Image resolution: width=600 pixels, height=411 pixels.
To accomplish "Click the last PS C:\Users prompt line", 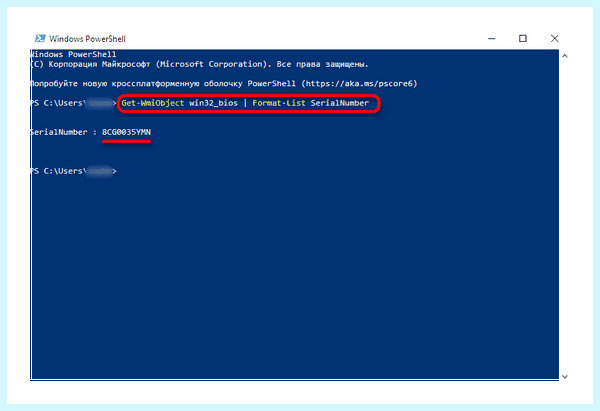I will point(73,171).
